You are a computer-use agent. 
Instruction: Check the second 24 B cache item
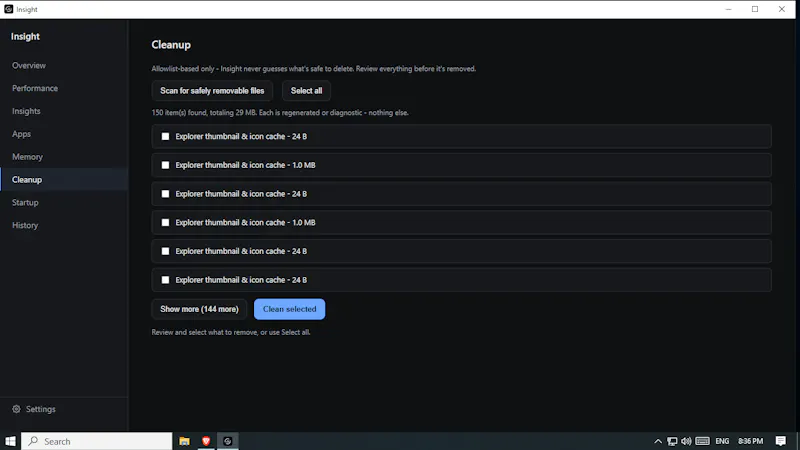pos(165,194)
